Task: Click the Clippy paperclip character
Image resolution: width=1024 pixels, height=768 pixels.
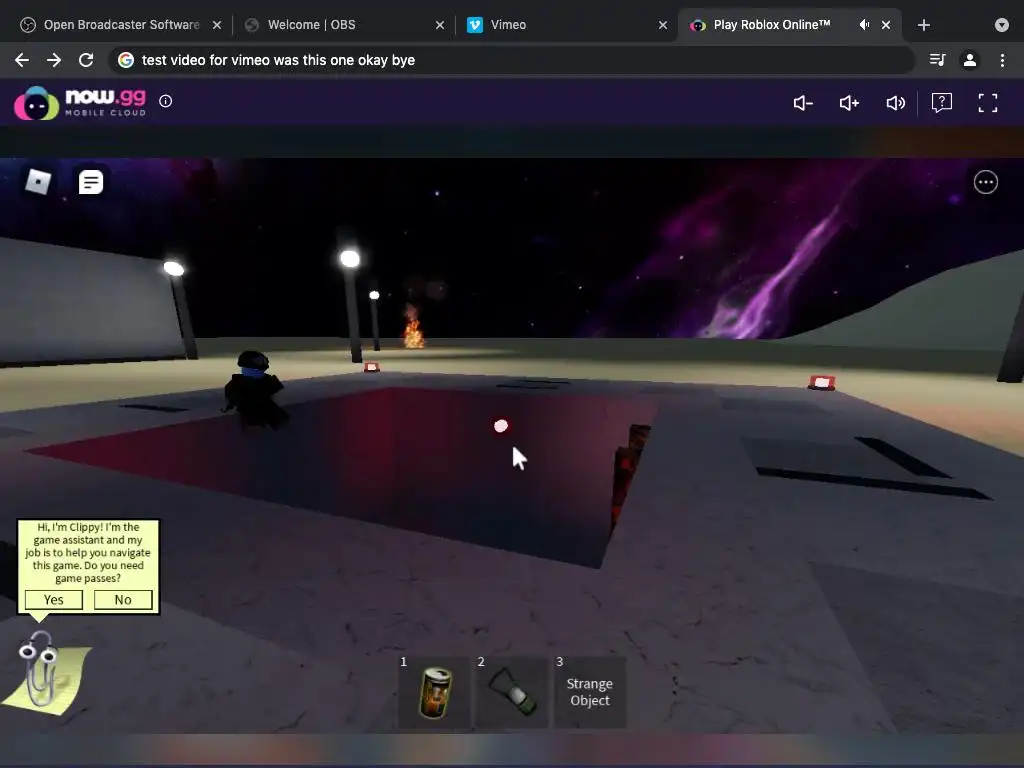Action: pos(40,669)
